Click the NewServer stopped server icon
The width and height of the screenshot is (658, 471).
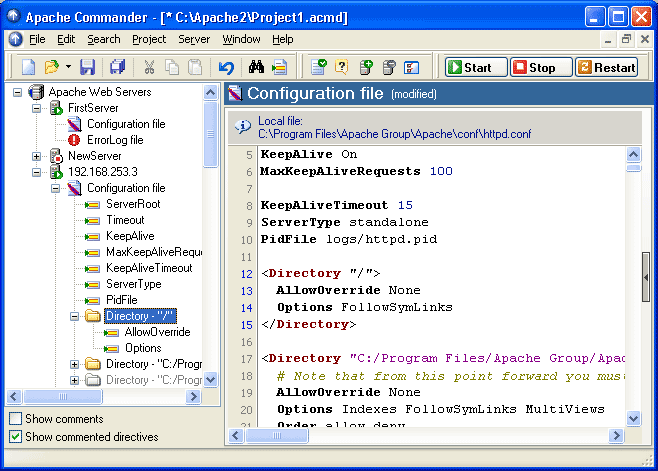56,156
